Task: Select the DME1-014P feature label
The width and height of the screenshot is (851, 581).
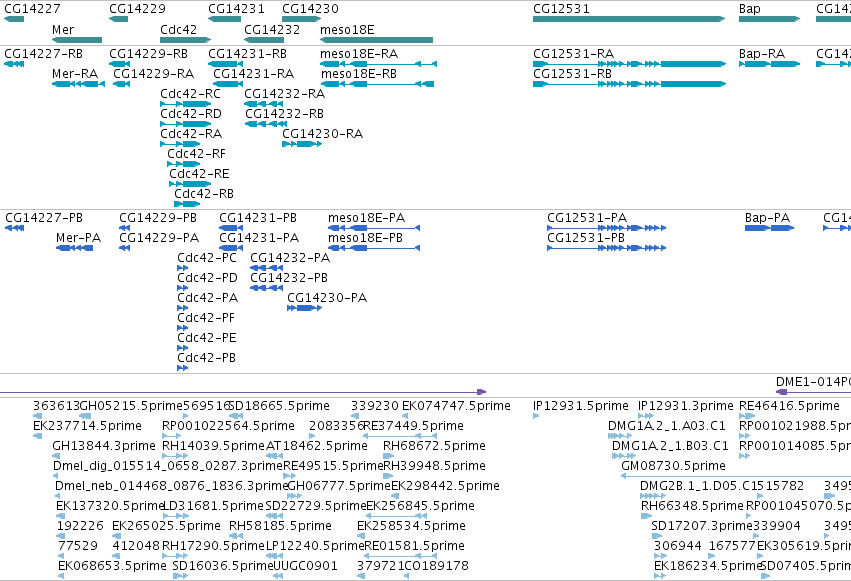Action: pos(814,382)
